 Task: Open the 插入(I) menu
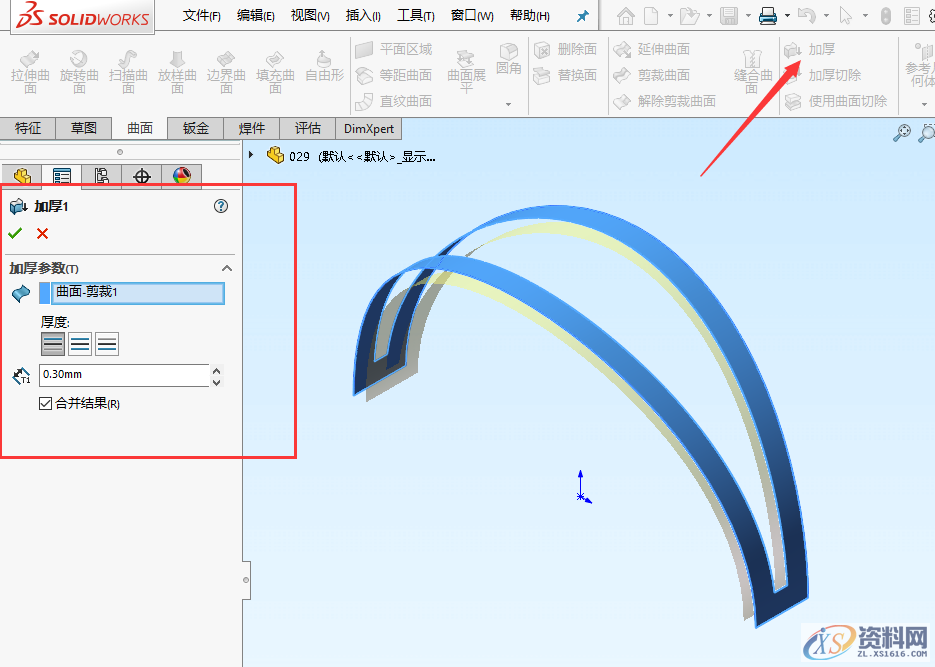coord(362,15)
